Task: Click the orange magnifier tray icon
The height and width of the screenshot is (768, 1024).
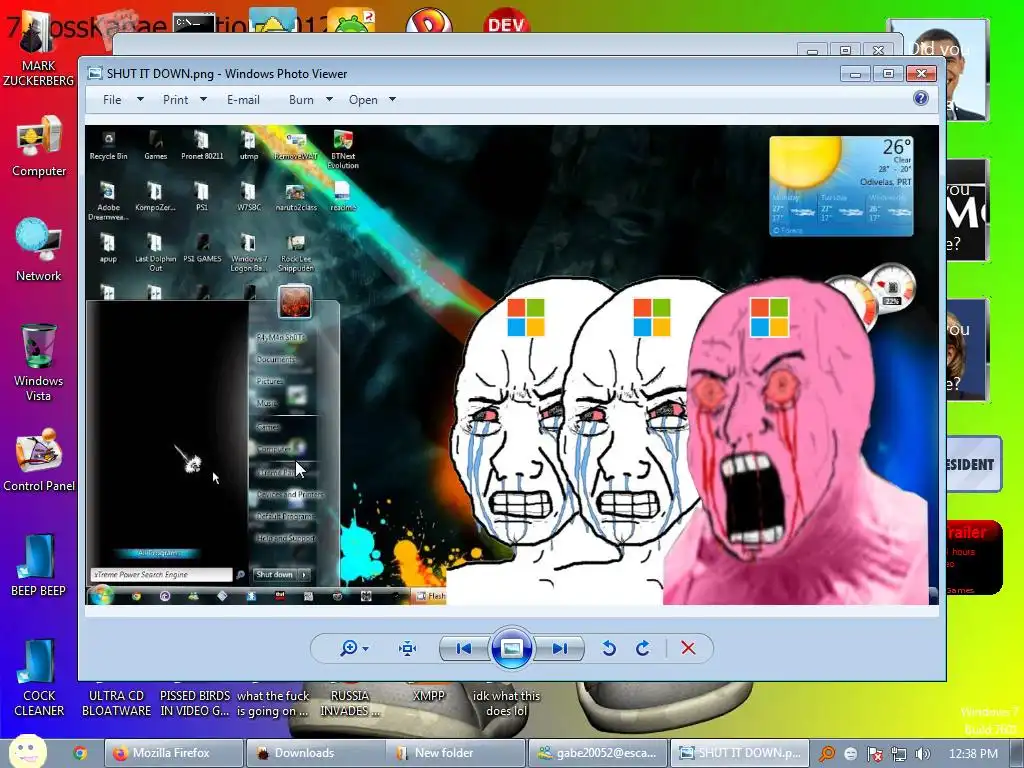Action: pos(827,754)
